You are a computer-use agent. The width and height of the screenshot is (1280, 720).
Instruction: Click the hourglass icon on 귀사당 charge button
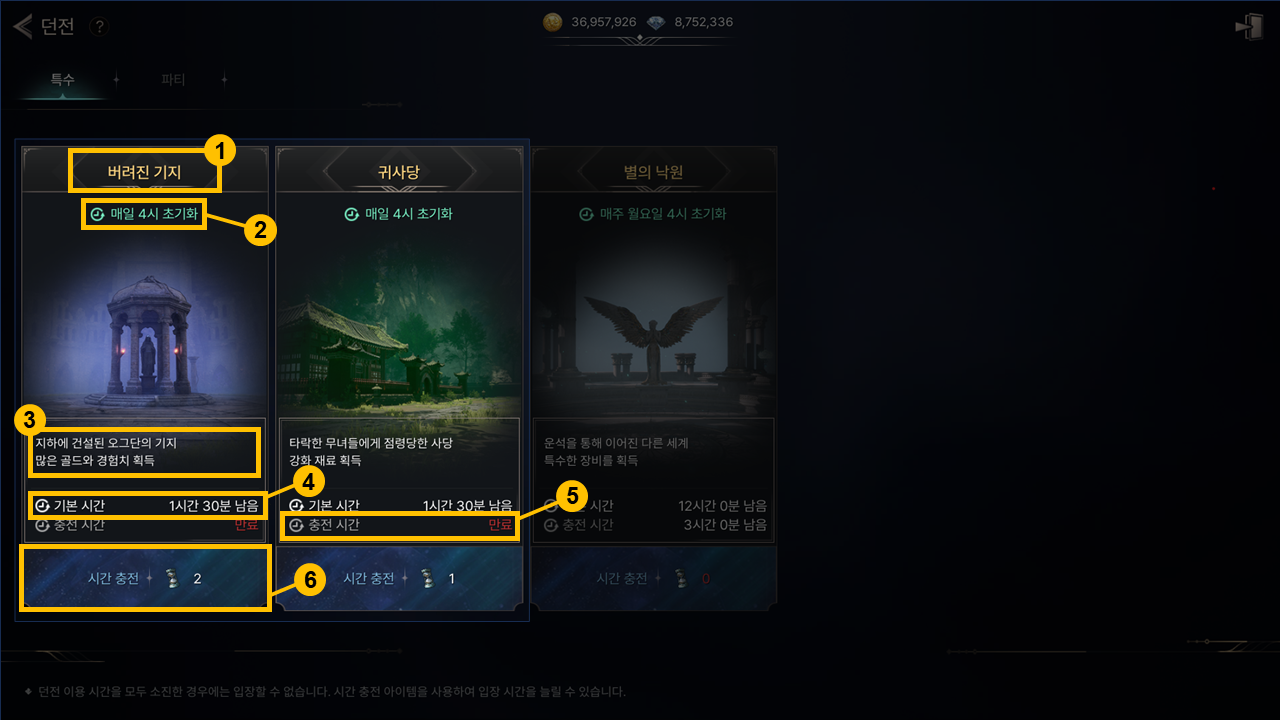(426, 578)
